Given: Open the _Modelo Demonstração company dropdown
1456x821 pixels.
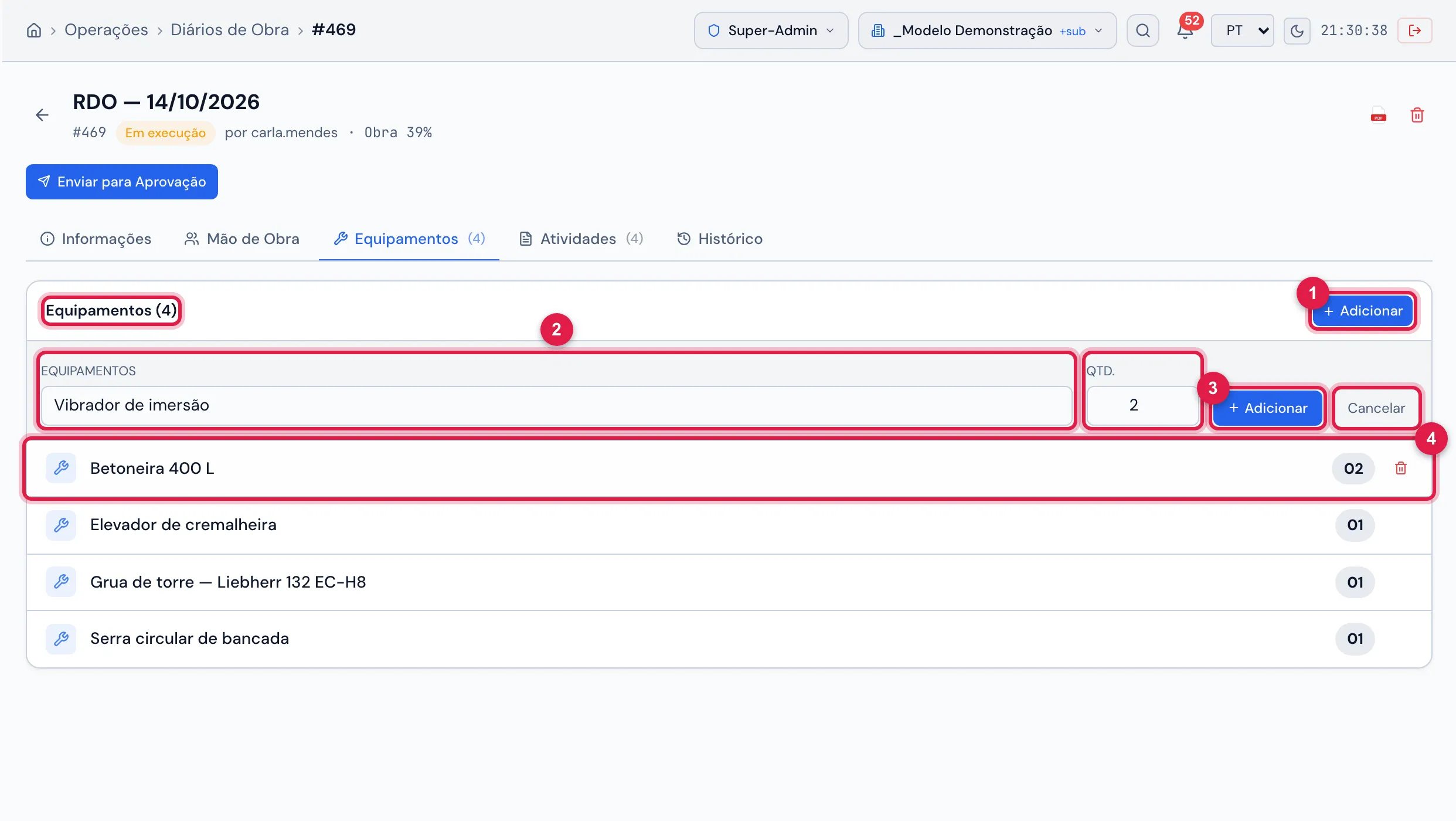Looking at the screenshot, I should pos(987,30).
